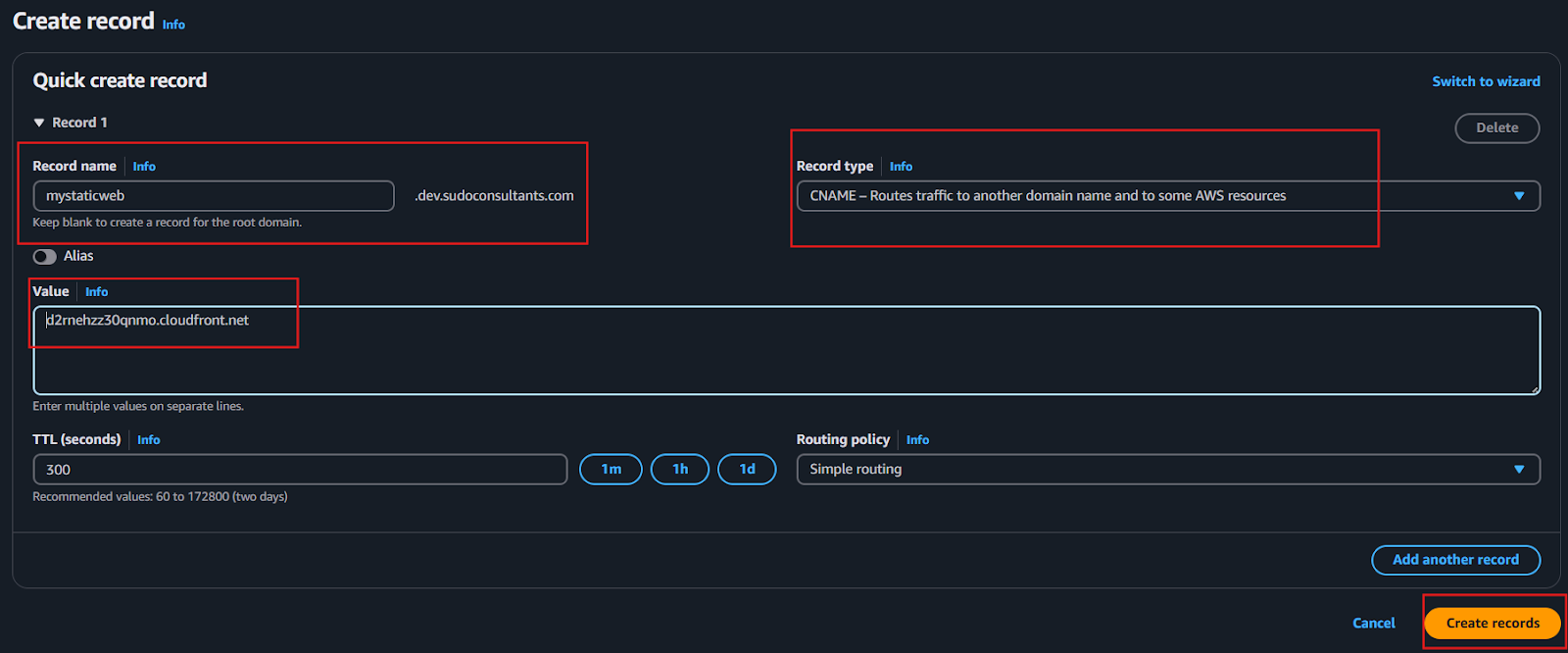The height and width of the screenshot is (653, 1568).
Task: Click 'Recommended values: 60 to 172800' hint text
Action: (x=160, y=497)
